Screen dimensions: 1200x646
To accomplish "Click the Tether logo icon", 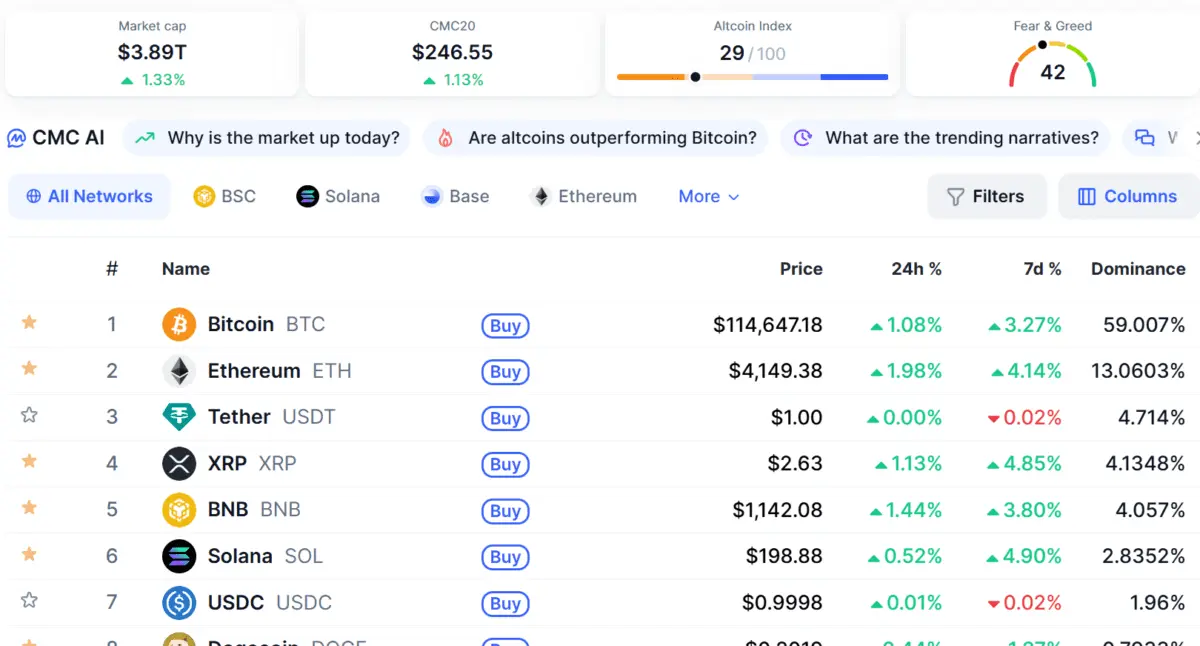I will click(179, 417).
